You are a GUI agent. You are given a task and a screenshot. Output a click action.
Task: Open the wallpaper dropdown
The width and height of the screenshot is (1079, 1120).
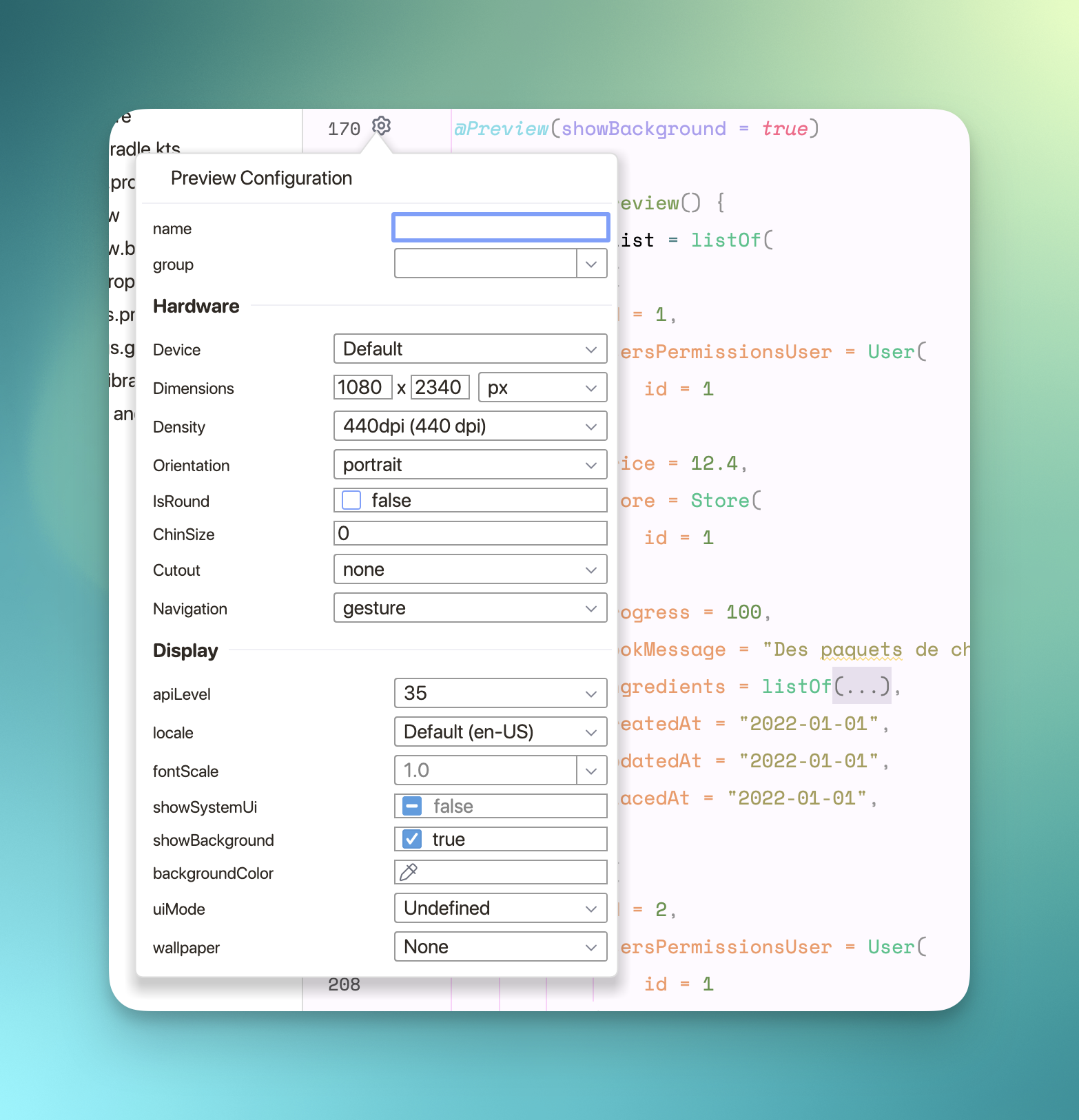click(x=500, y=946)
